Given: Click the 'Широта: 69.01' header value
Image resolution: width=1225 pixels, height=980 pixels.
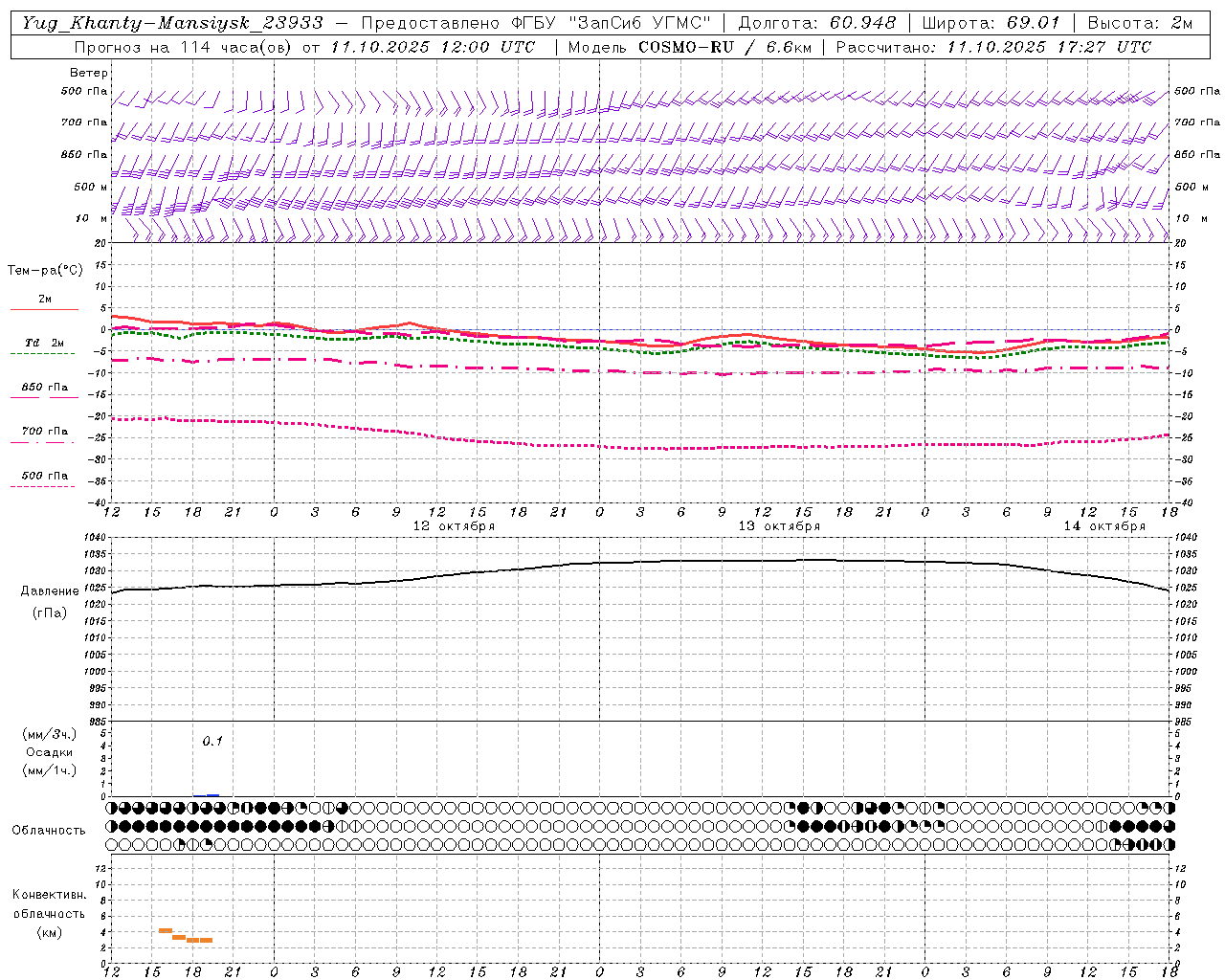Looking at the screenshot, I should point(991,23).
